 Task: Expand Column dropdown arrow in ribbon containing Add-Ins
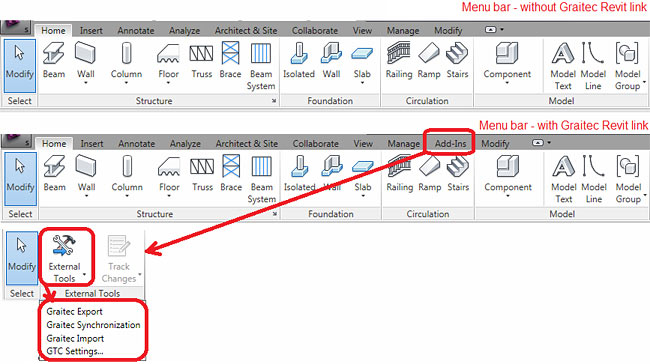[127, 196]
